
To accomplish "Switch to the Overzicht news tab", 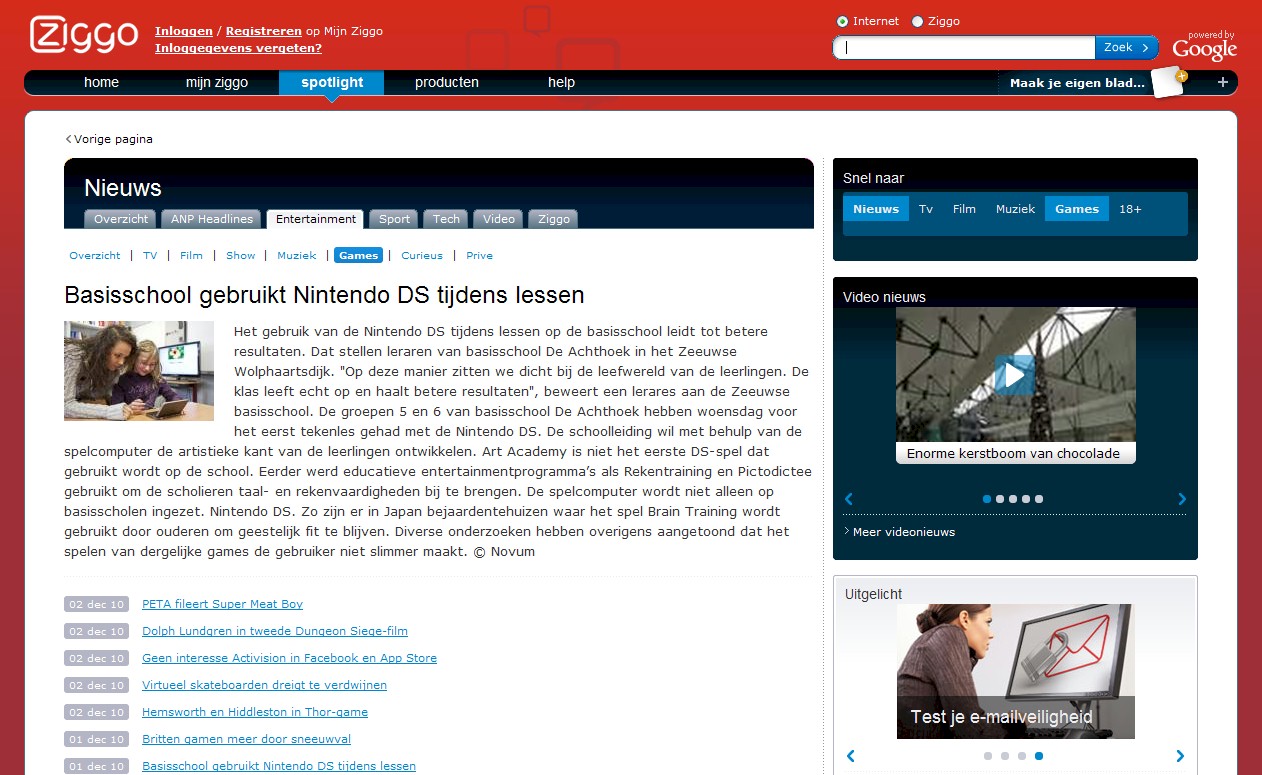I will point(121,219).
